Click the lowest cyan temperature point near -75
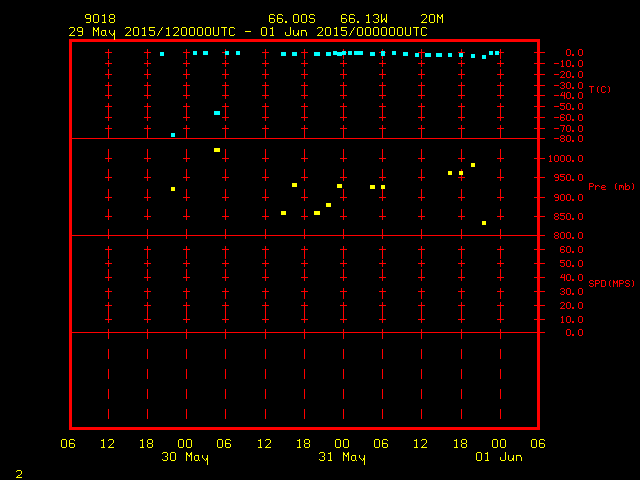 point(173,135)
